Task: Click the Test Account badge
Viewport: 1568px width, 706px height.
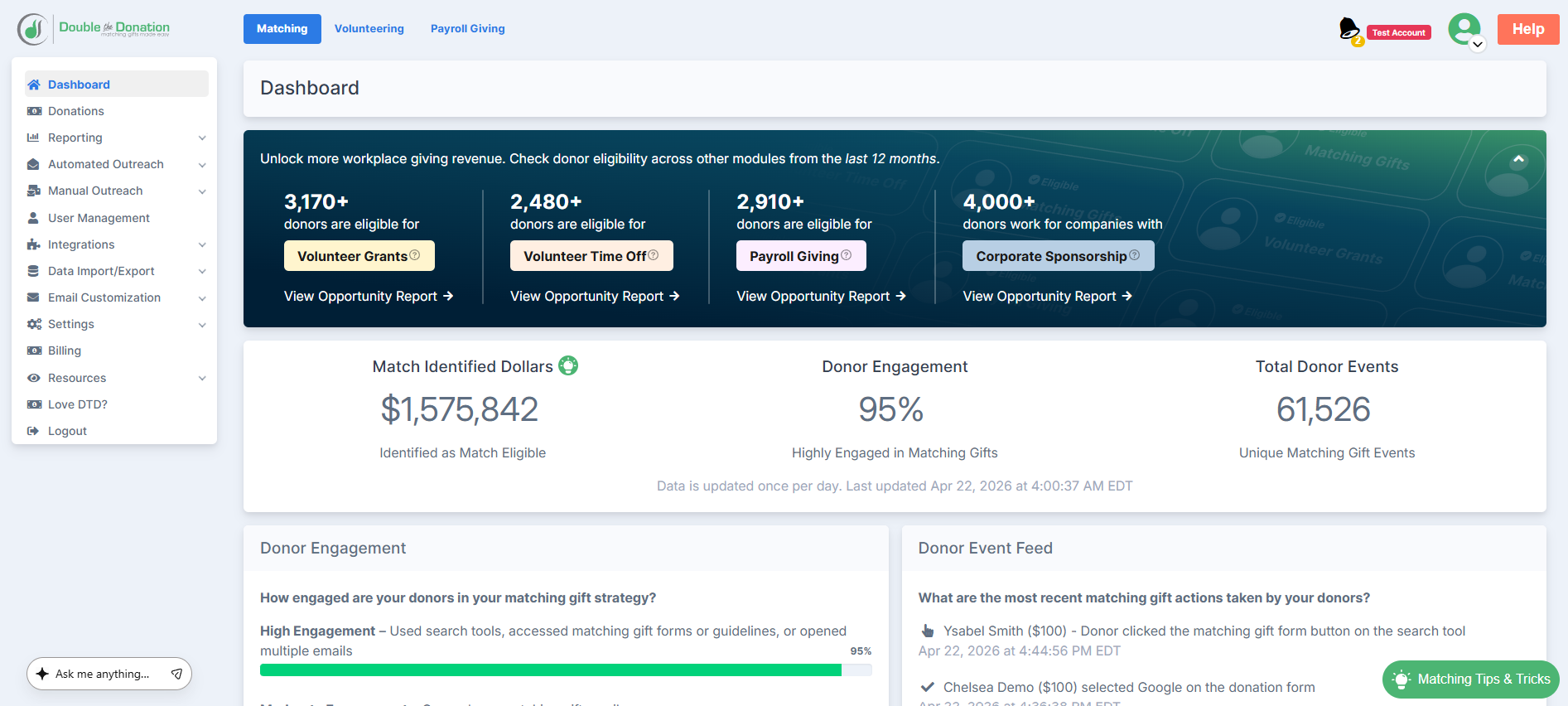Action: pos(1399,32)
